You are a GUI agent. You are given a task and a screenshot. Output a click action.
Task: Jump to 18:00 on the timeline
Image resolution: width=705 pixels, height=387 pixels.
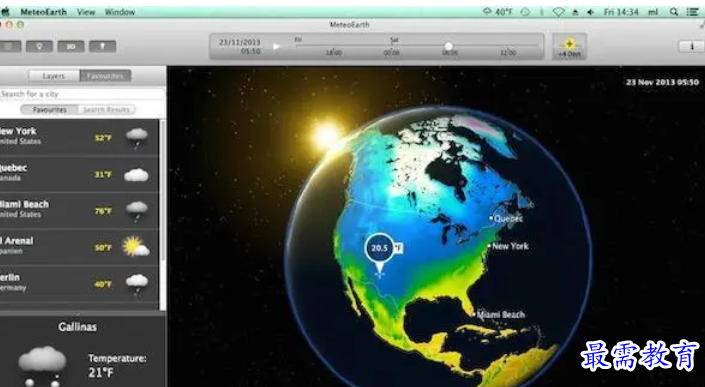(x=333, y=53)
